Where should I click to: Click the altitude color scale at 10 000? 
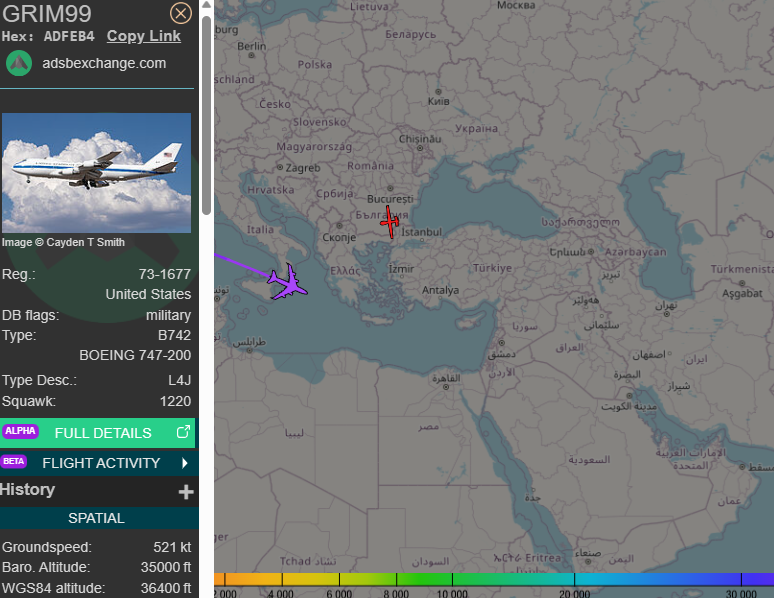(x=452, y=593)
